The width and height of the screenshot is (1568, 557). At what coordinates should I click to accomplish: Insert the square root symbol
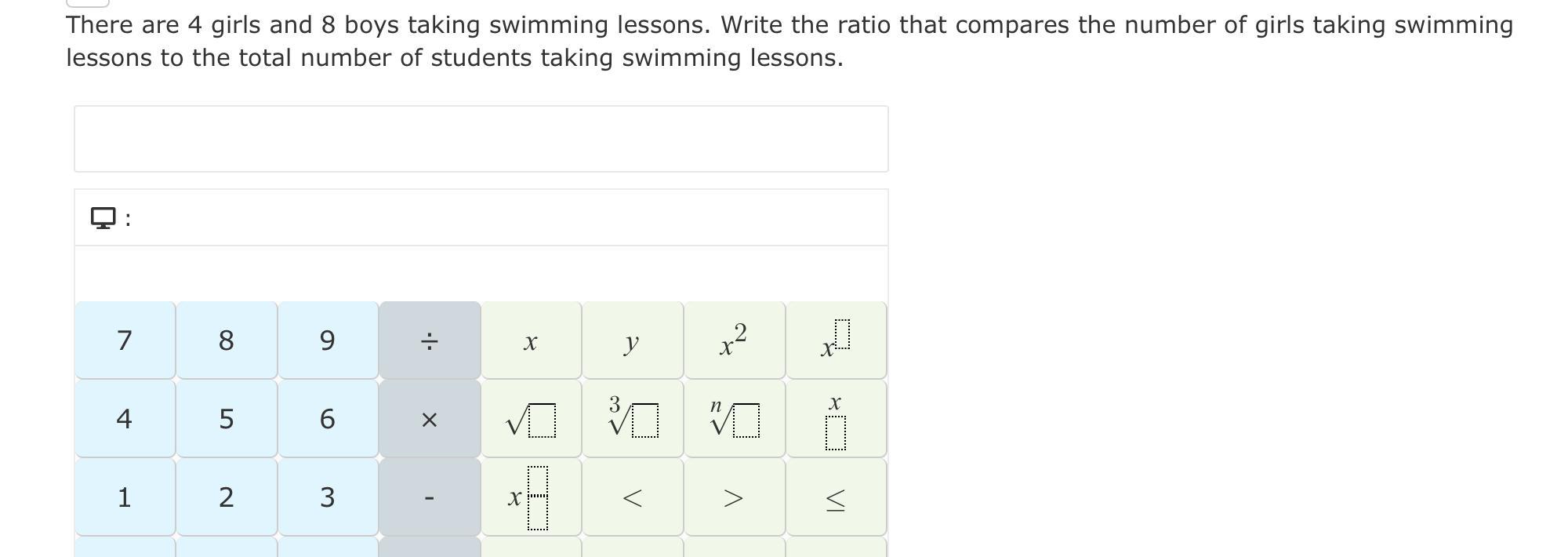(531, 419)
